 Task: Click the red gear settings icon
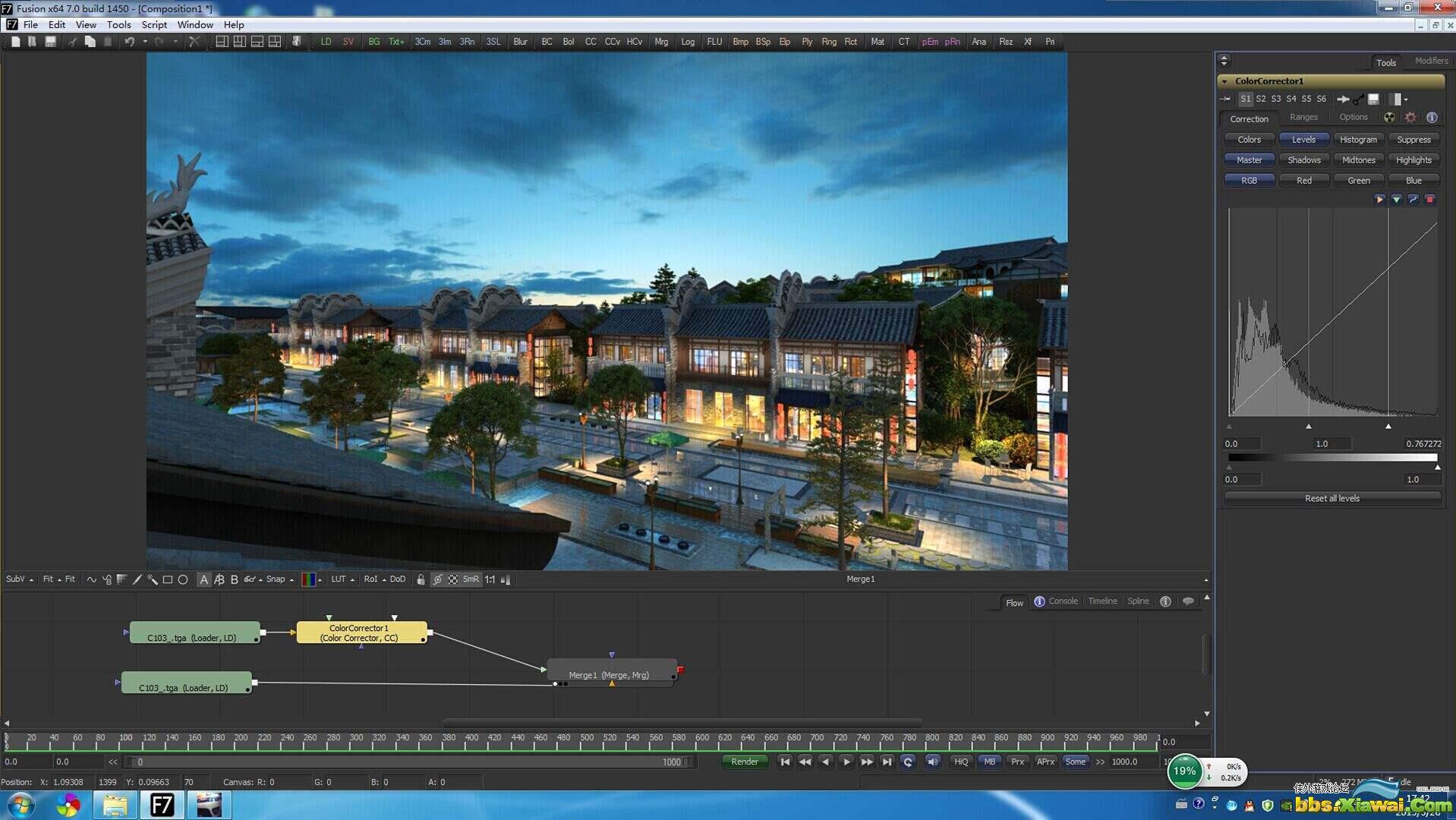coord(1410,118)
